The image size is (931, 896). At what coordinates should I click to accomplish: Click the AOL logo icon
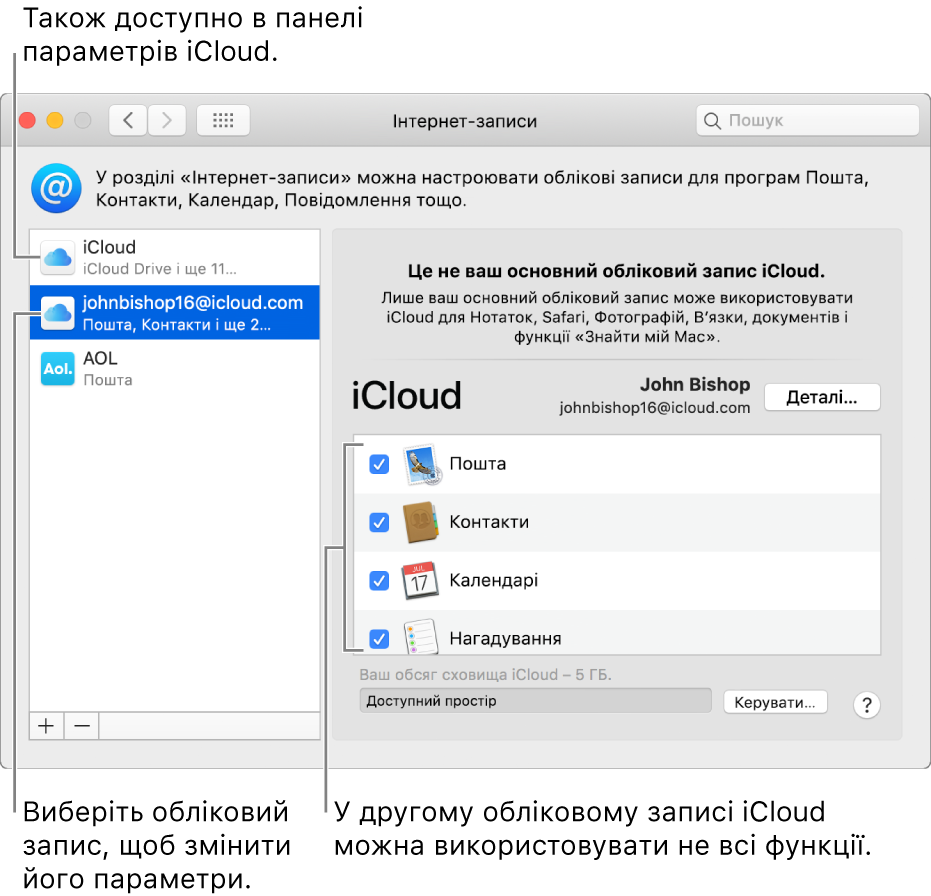(58, 369)
